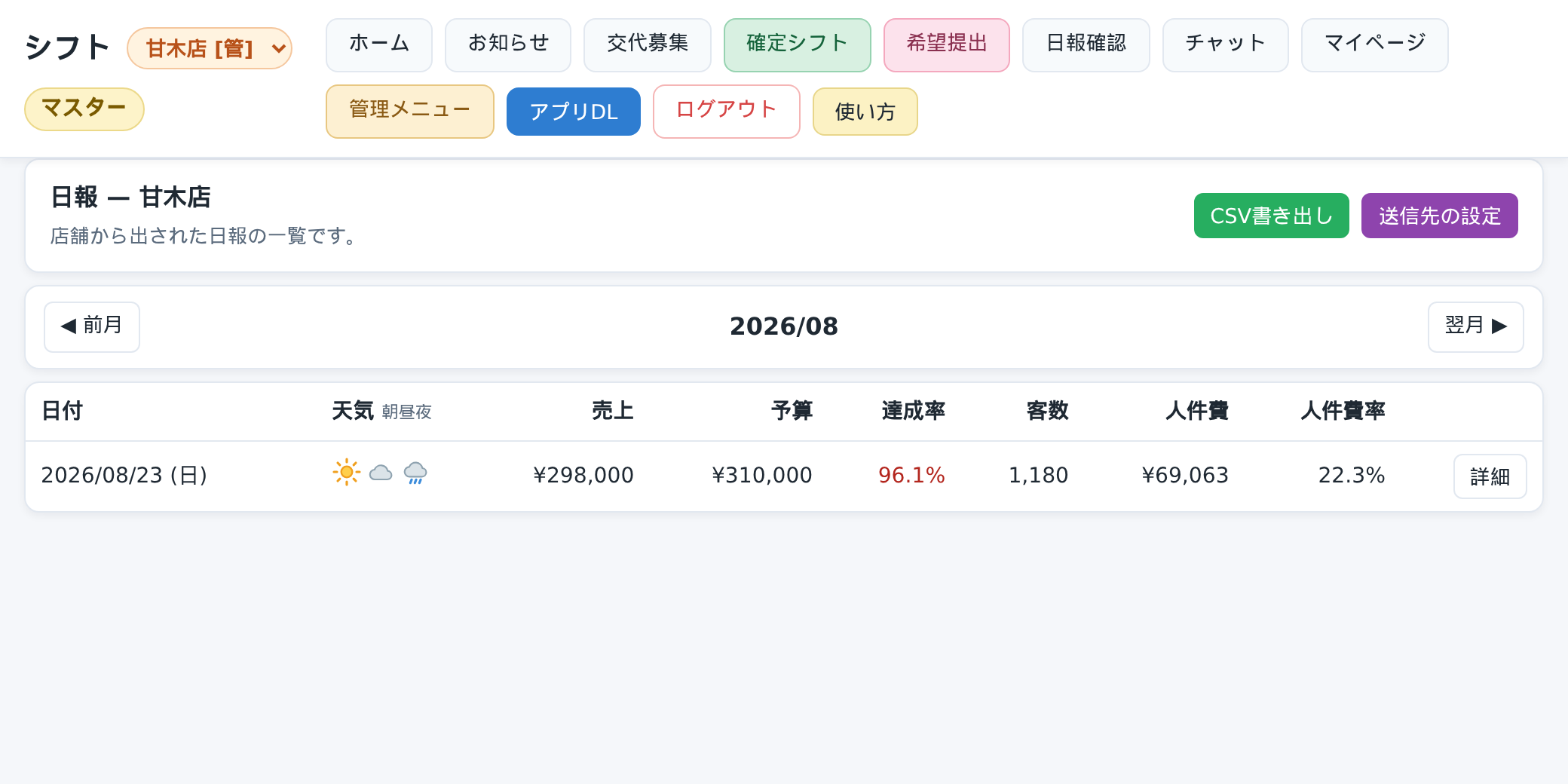Open the 希望提出 tab
Screen dimensions: 1568x784
click(947, 45)
